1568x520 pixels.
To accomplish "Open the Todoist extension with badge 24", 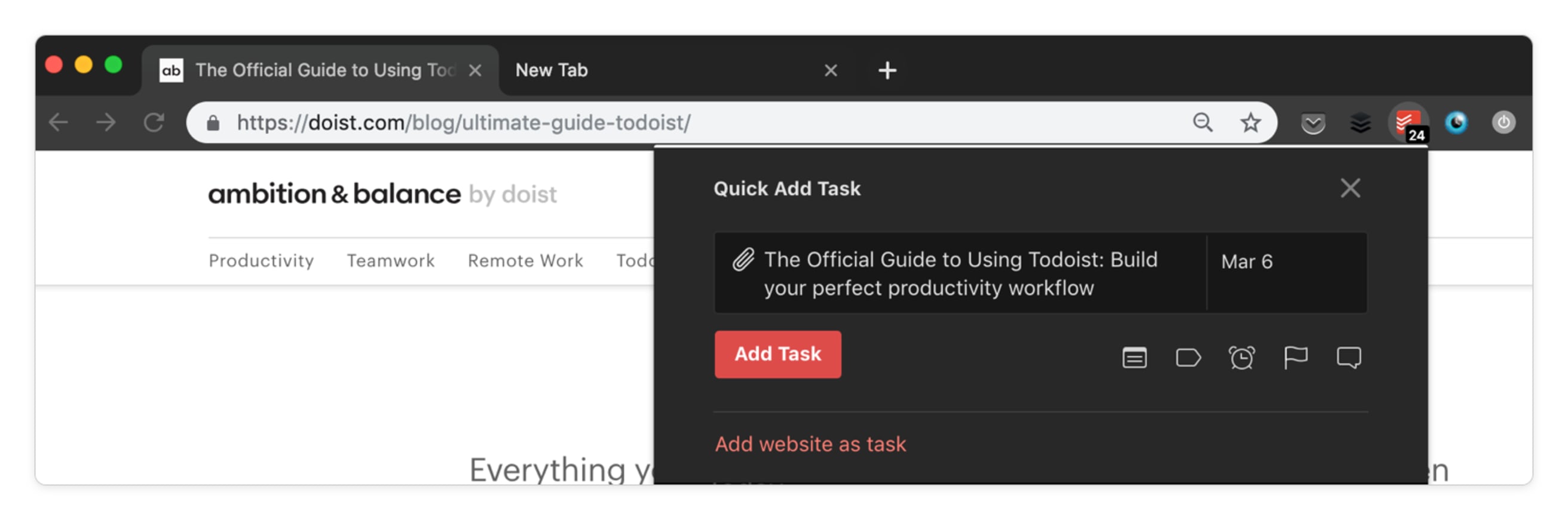I will coord(1408,124).
